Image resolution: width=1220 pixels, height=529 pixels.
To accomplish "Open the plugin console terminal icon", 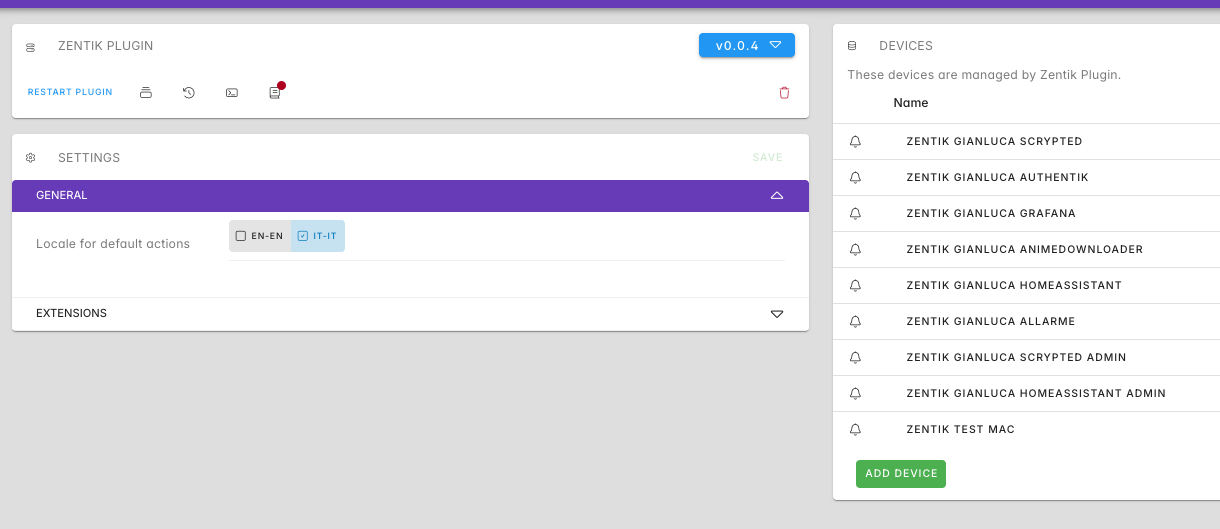I will 232,93.
